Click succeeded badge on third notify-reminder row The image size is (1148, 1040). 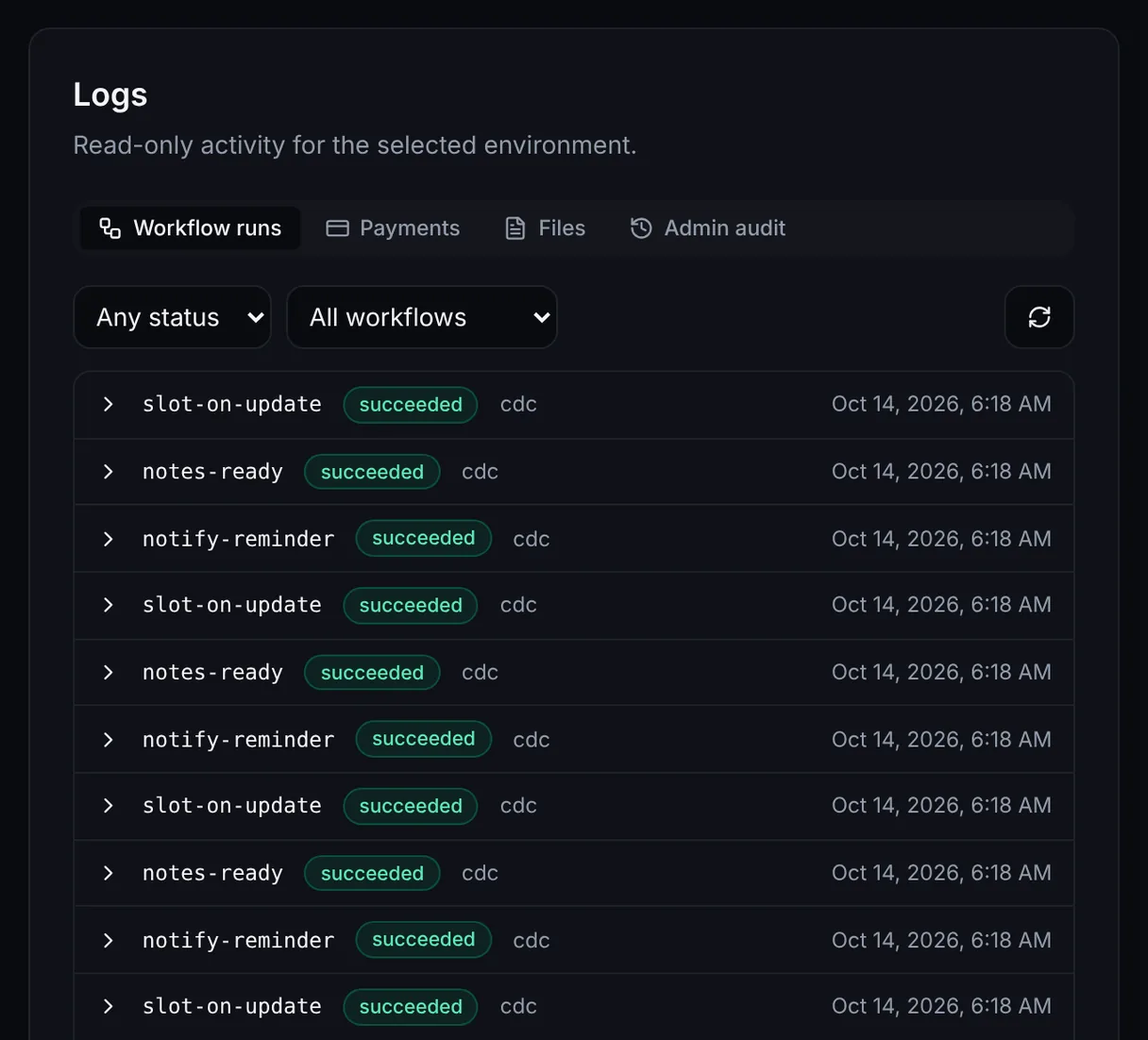click(x=424, y=940)
